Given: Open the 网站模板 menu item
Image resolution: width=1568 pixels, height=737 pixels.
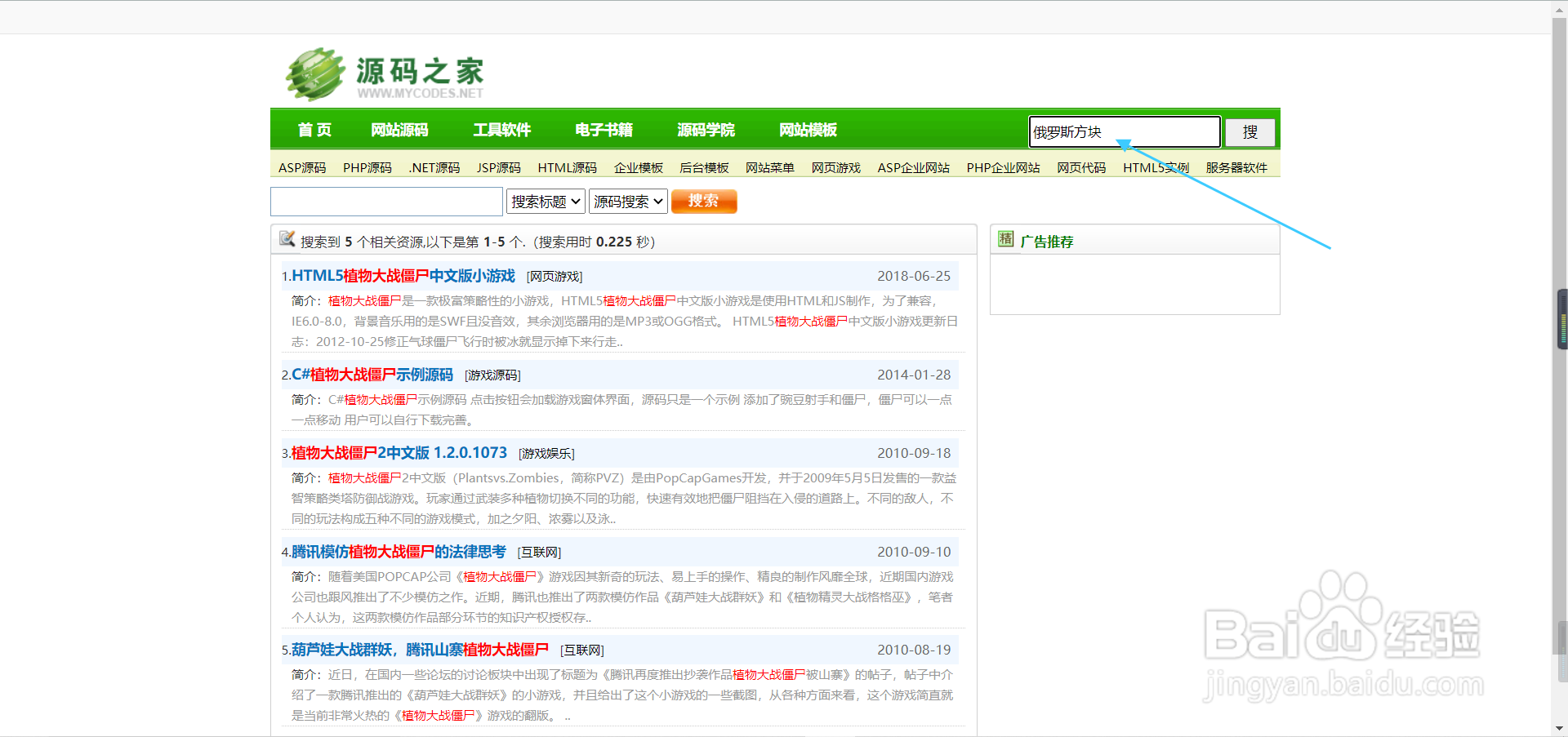Looking at the screenshot, I should pos(808,130).
